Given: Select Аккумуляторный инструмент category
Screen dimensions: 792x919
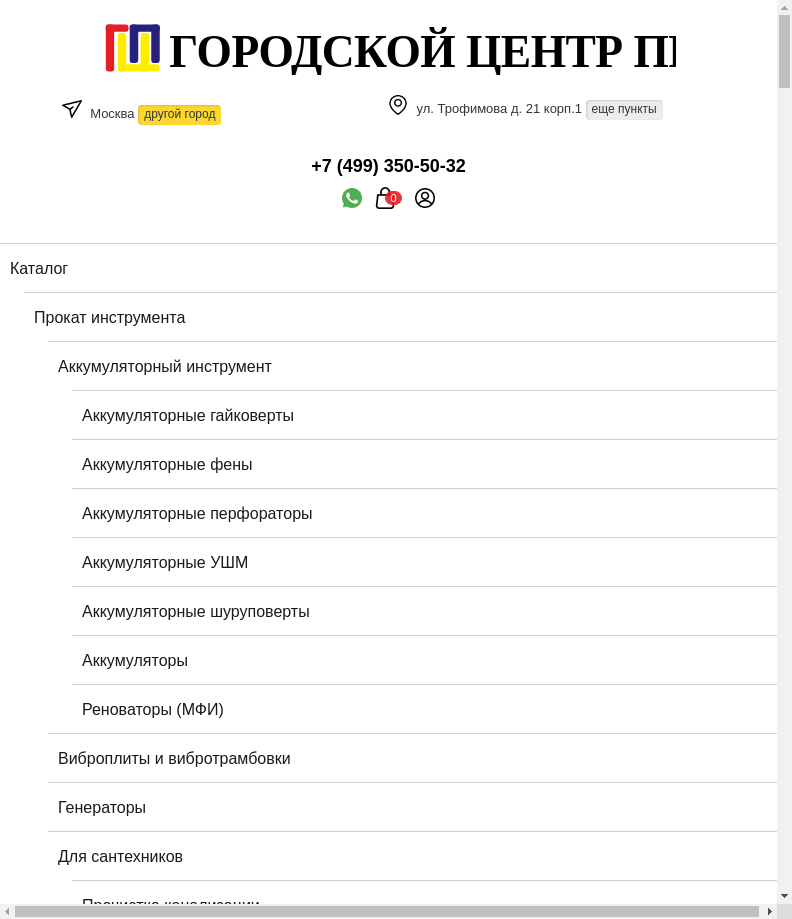Looking at the screenshot, I should coord(165,366).
